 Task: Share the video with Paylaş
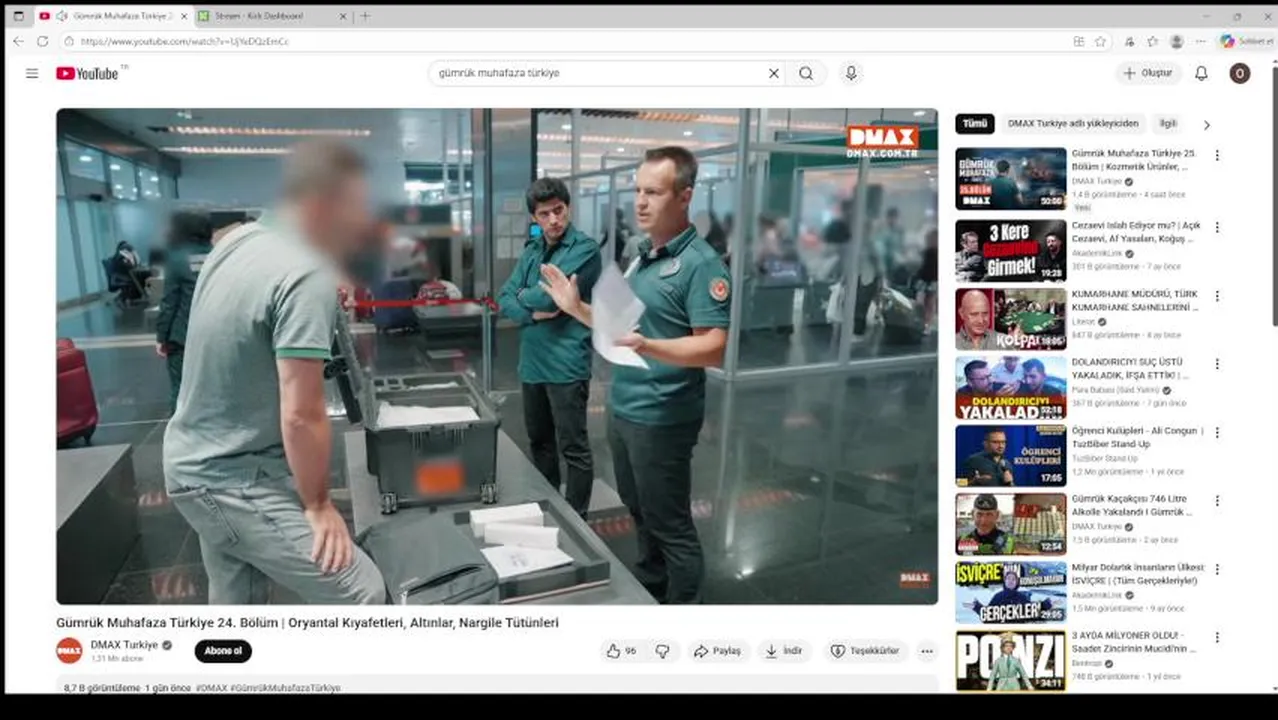717,651
